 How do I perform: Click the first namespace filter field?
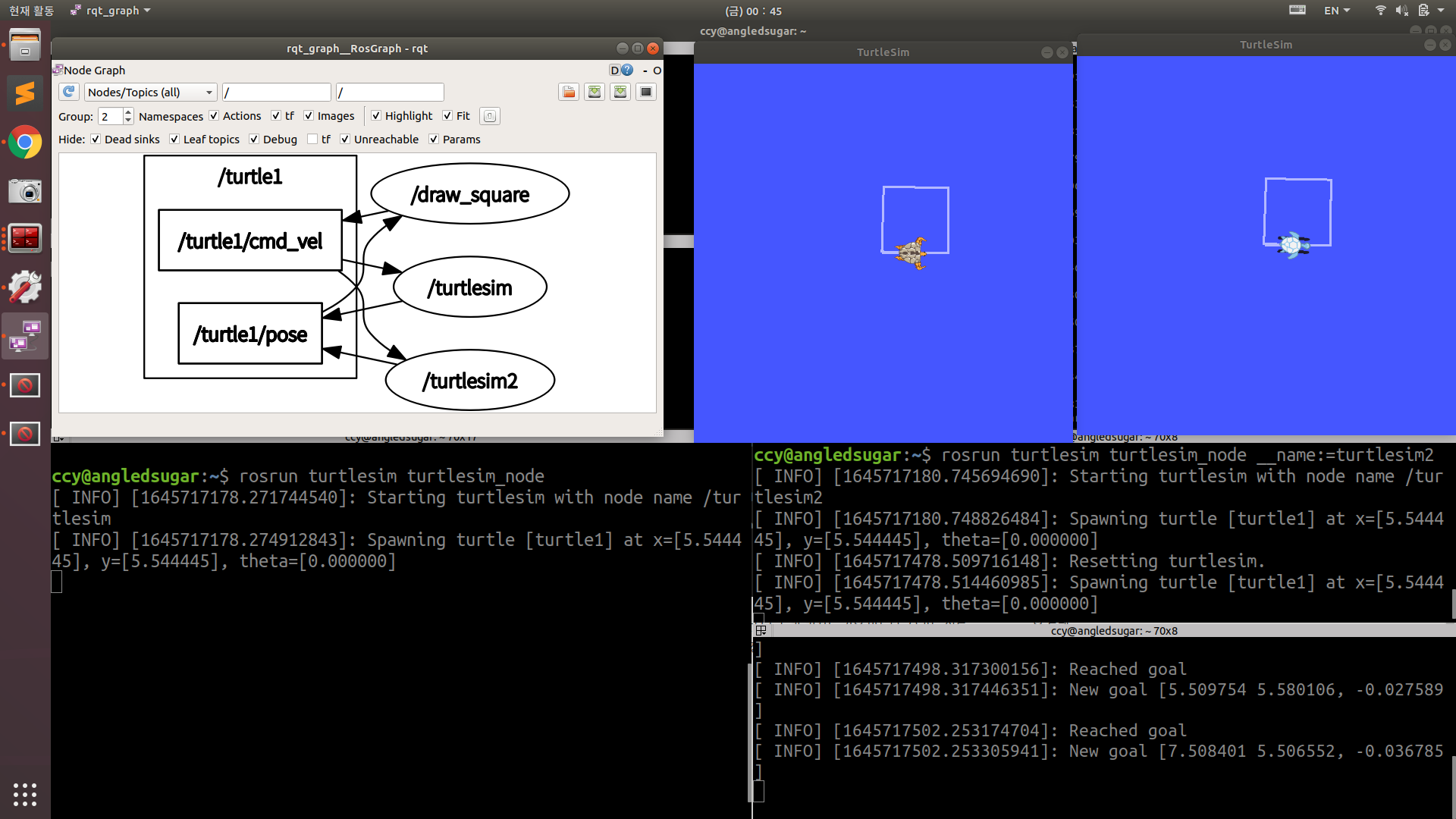(277, 93)
